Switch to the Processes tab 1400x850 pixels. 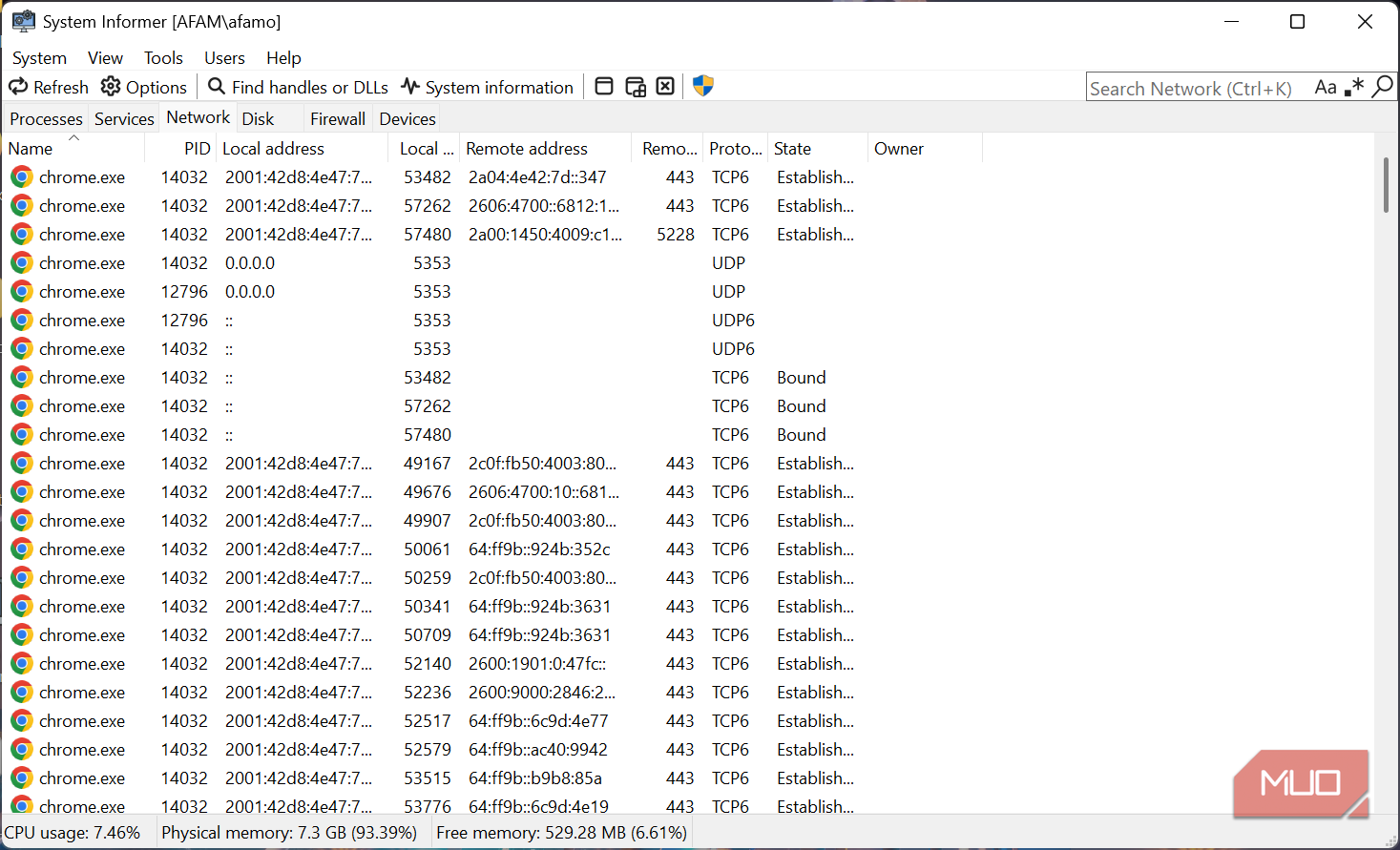pos(46,119)
